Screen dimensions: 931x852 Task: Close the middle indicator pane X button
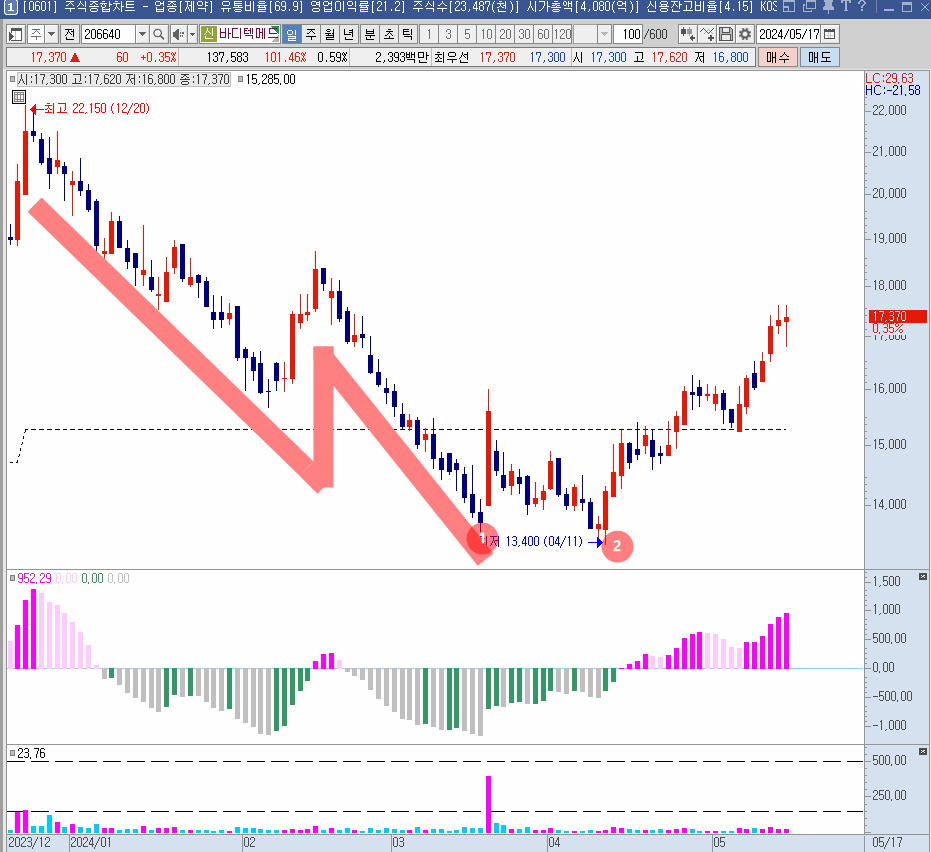tap(923, 577)
